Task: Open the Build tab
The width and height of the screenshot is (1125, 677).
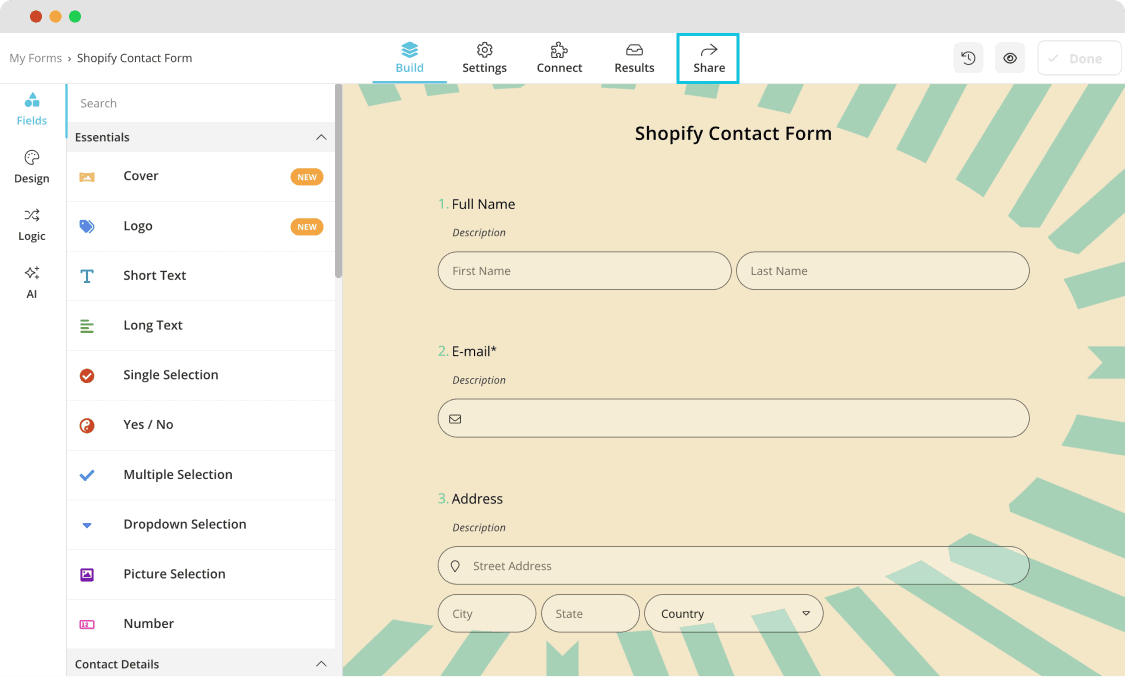Action: 410,58
